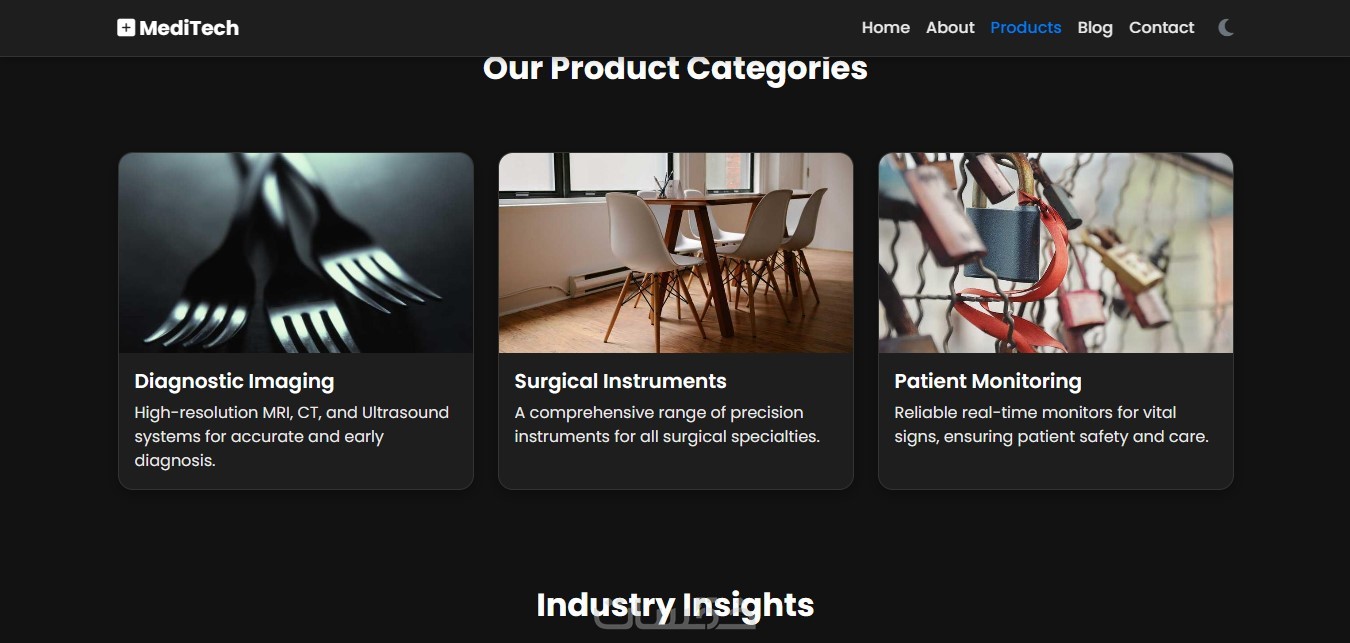Click the Our Product Categories heading
Screen dimensions: 1350x643
tap(675, 69)
